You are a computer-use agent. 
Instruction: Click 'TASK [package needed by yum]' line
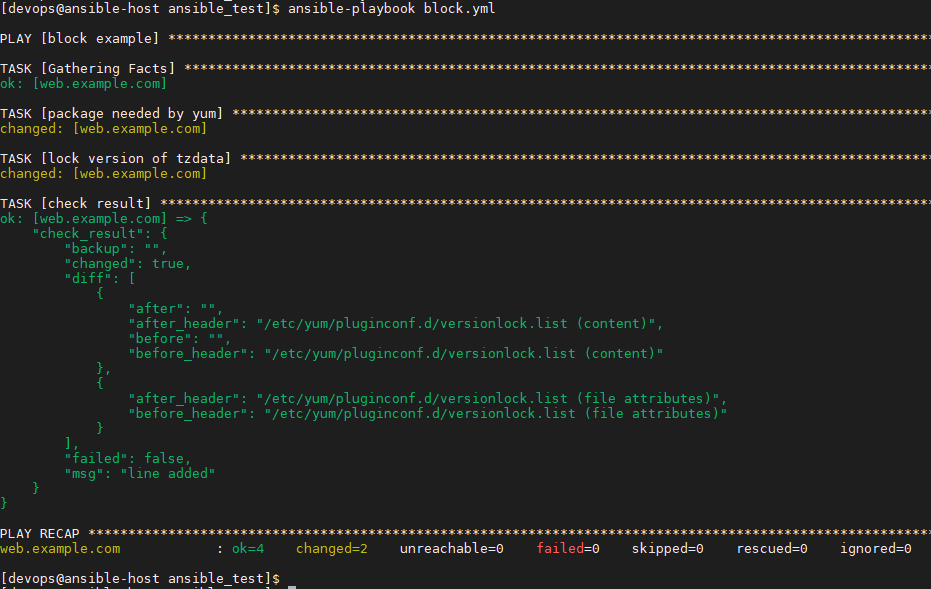coord(466,113)
